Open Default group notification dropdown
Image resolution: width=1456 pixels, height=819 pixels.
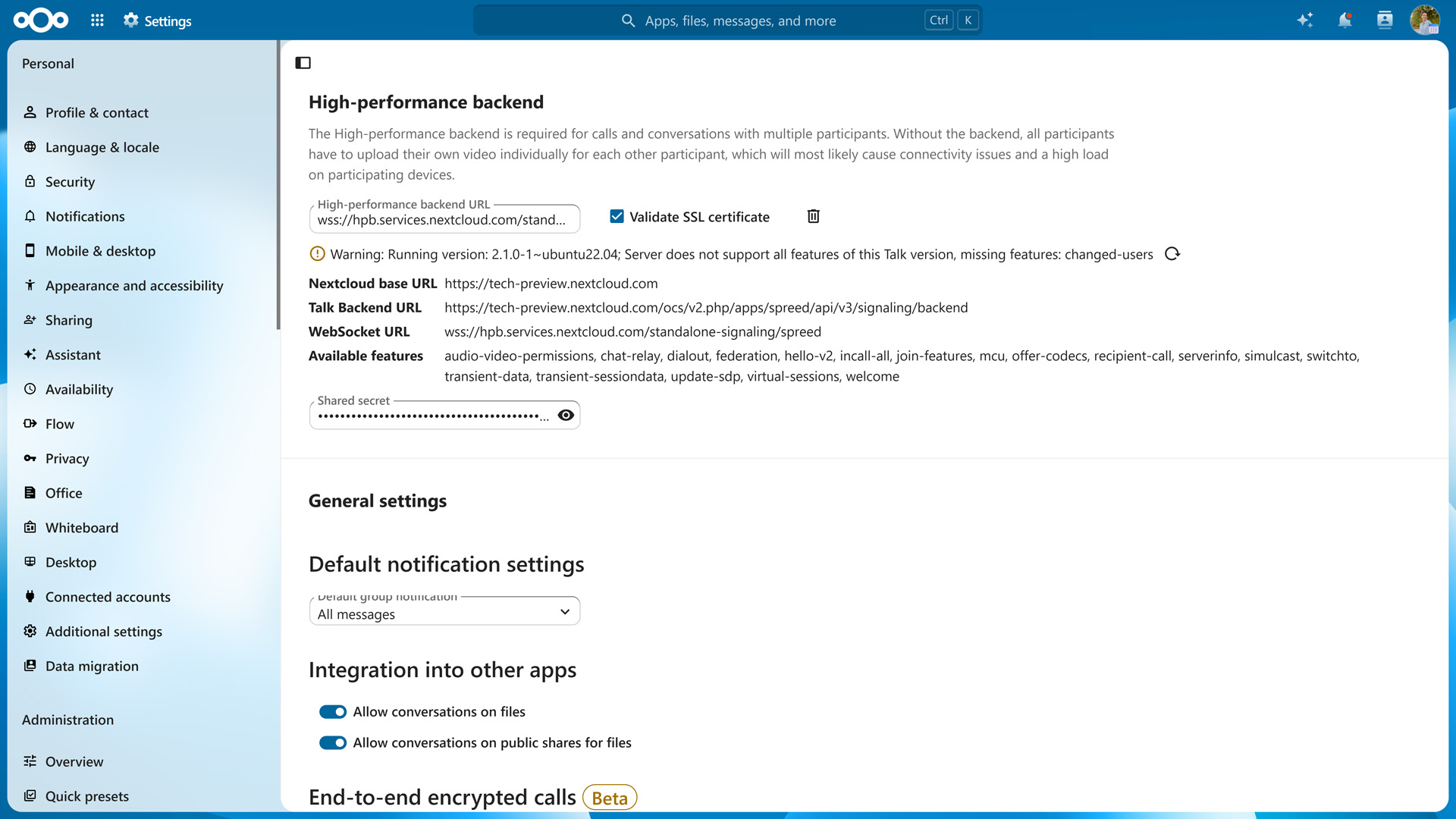click(444, 611)
